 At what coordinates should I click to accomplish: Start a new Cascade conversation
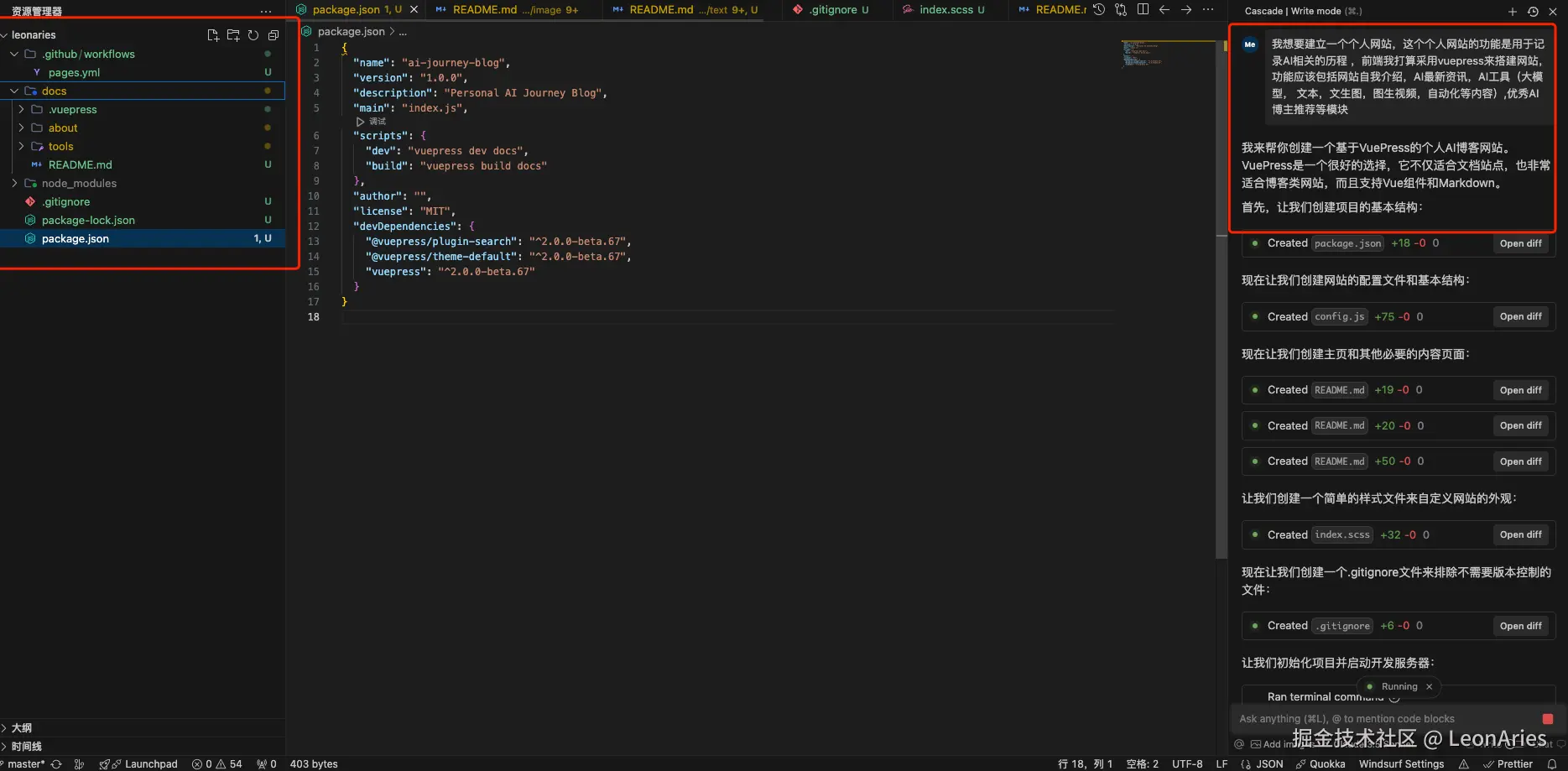[x=1513, y=12]
